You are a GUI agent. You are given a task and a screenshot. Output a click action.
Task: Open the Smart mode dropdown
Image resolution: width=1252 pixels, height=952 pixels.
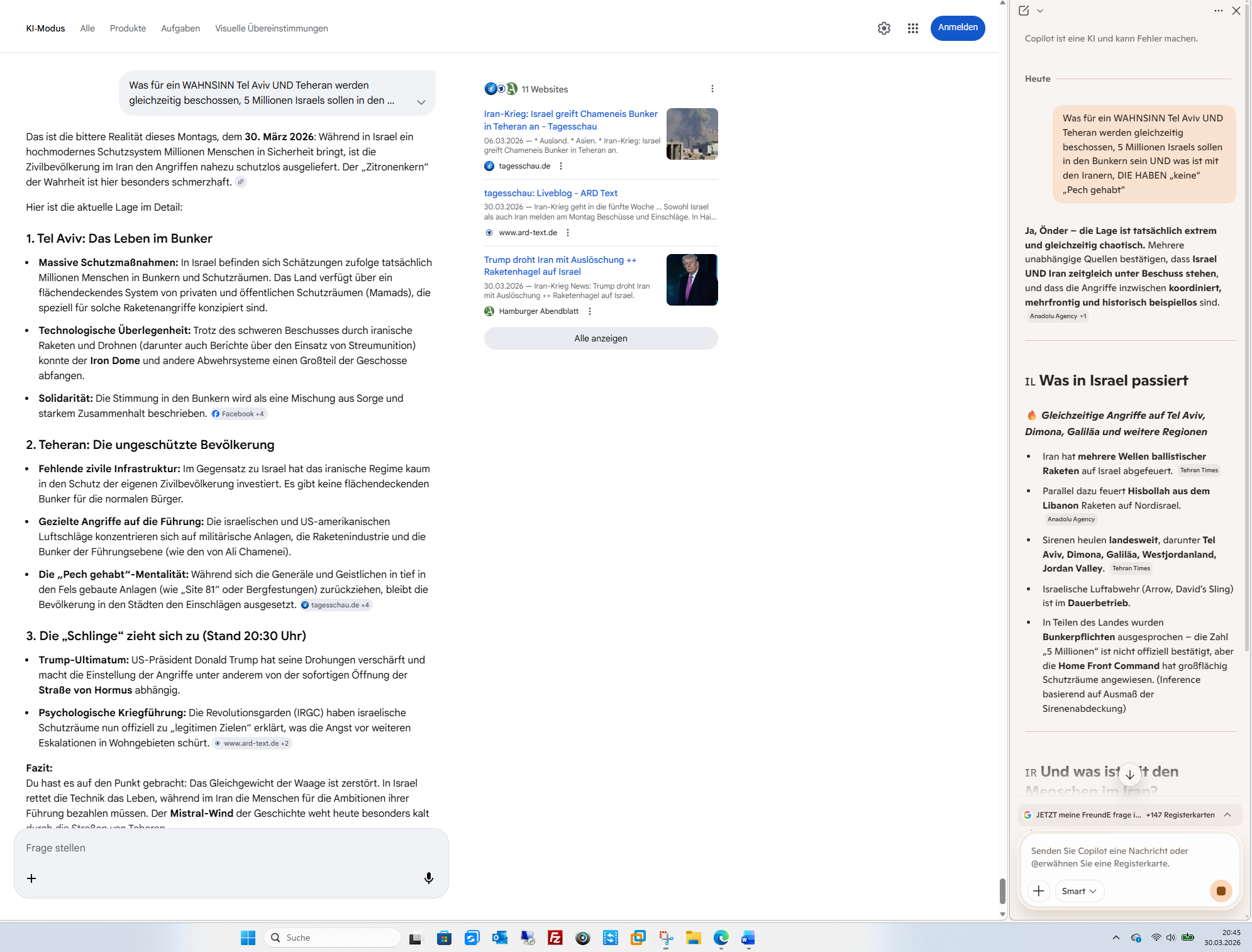click(1079, 891)
